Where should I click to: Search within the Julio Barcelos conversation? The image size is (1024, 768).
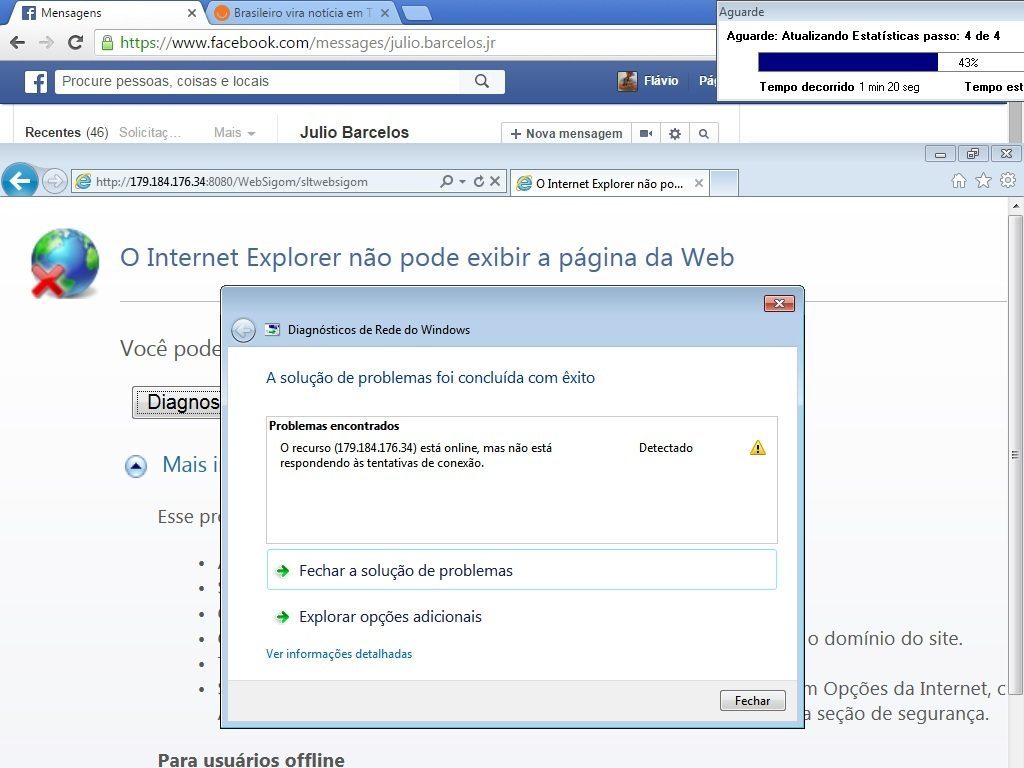tap(703, 133)
